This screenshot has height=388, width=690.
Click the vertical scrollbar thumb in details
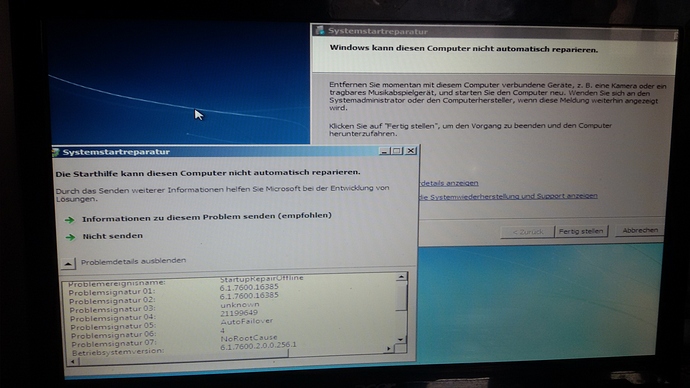click(401, 296)
